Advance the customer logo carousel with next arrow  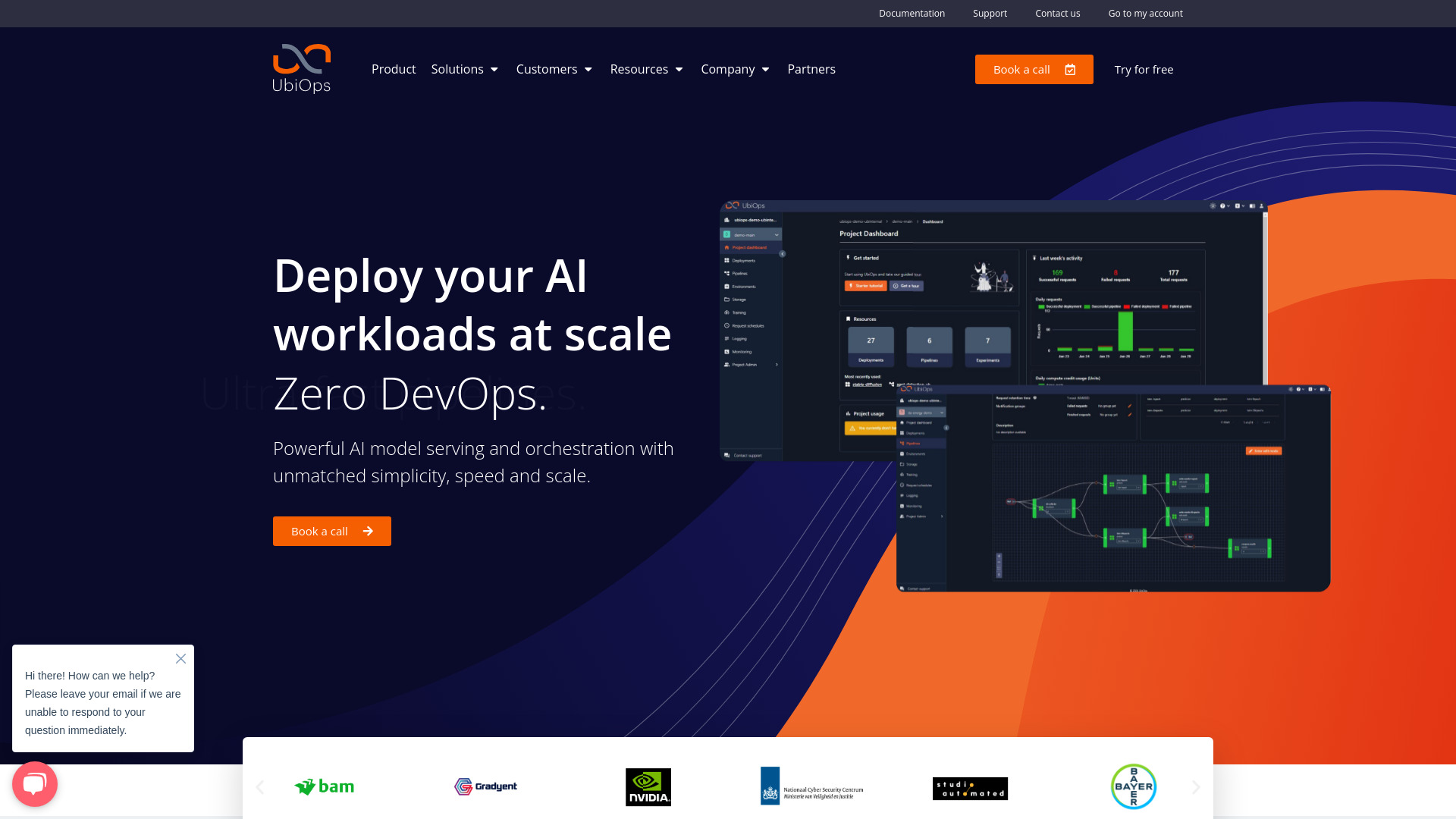click(x=1196, y=787)
